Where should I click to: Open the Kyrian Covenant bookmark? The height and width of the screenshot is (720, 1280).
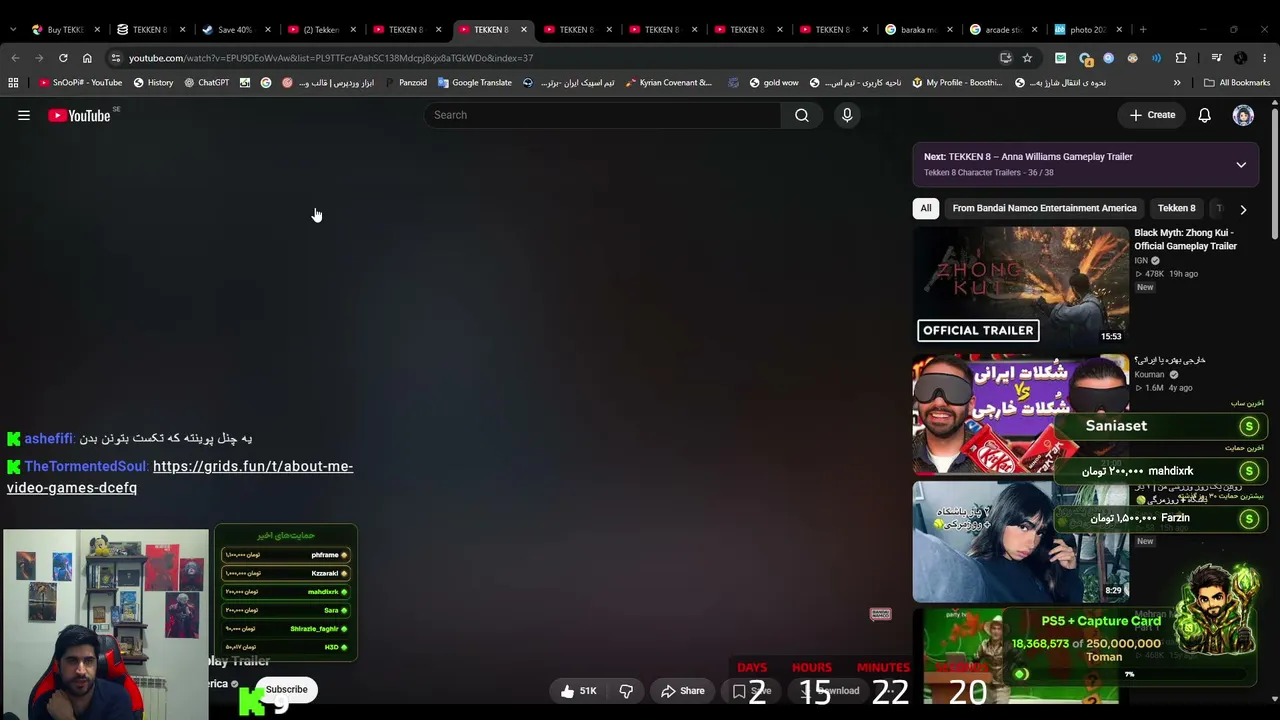click(x=668, y=83)
